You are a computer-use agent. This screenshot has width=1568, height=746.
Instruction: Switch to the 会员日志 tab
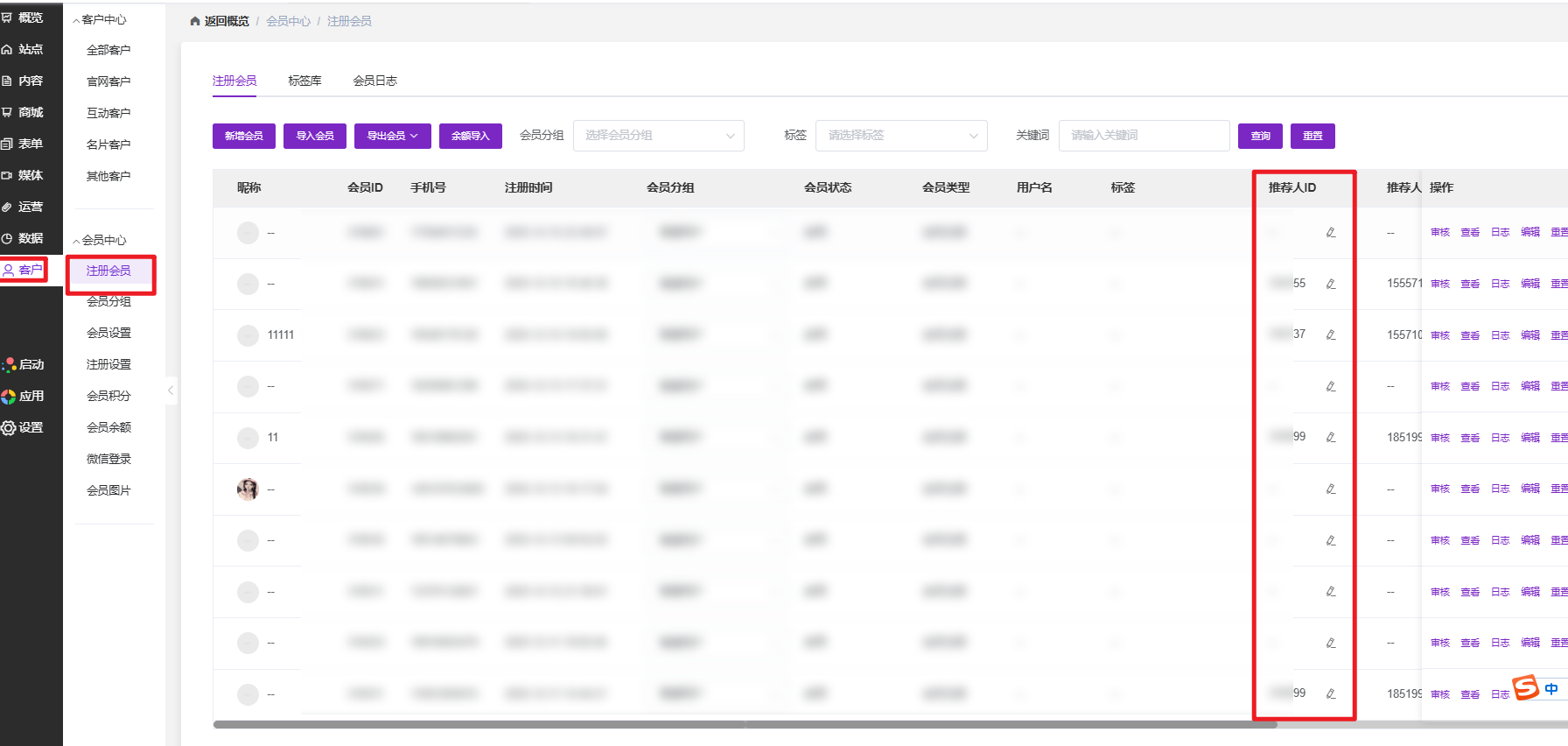click(374, 81)
